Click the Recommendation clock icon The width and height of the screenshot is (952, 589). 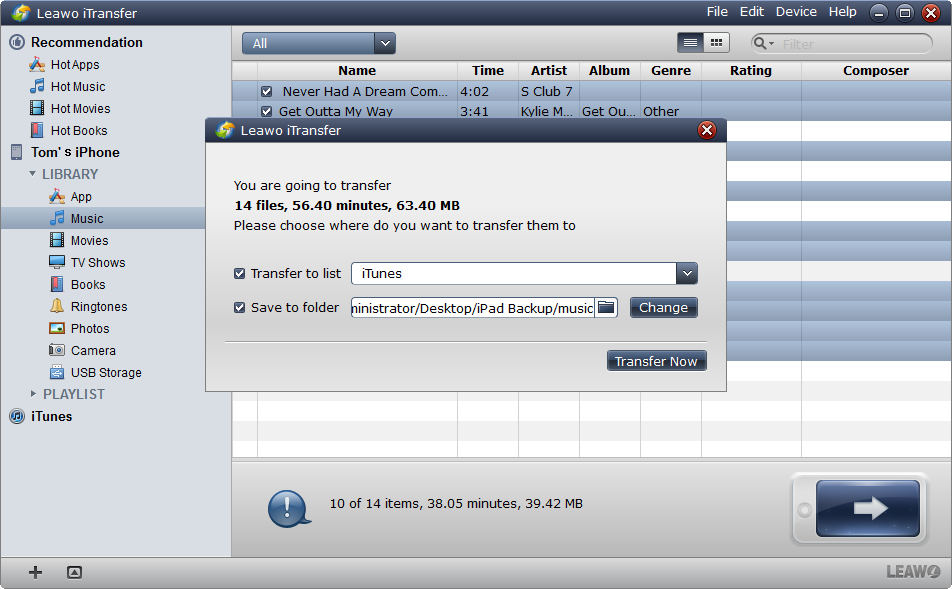pyautogui.click(x=17, y=42)
